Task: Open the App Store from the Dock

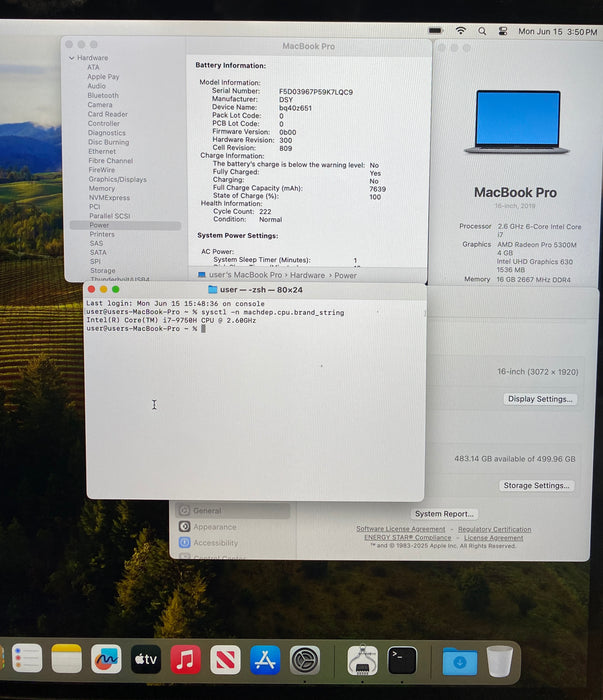Action: 265,660
